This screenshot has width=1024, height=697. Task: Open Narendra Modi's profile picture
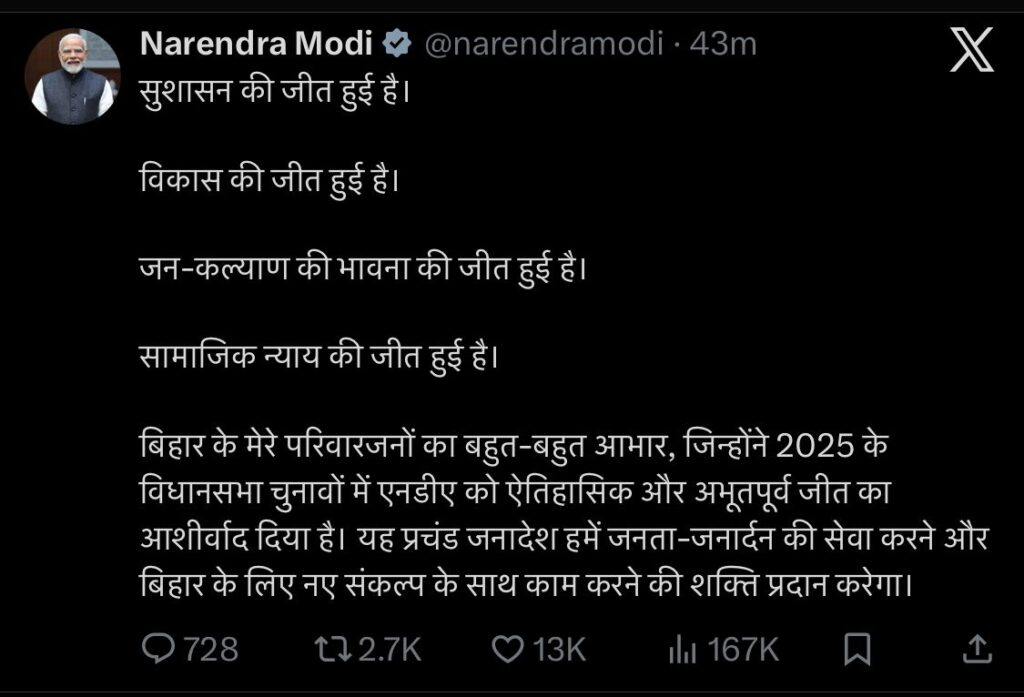(74, 68)
